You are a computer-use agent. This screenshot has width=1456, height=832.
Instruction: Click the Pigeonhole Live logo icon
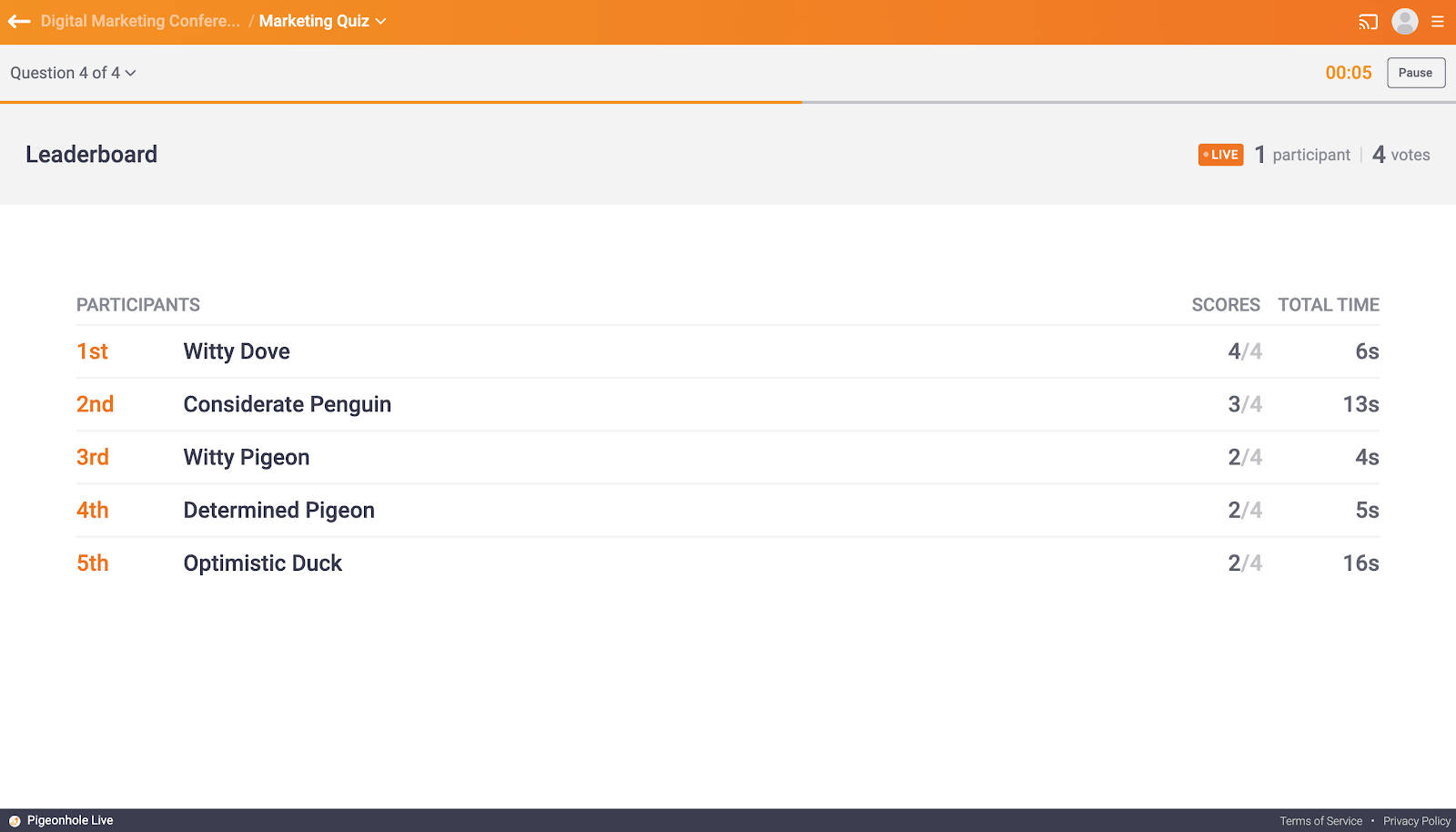point(15,820)
